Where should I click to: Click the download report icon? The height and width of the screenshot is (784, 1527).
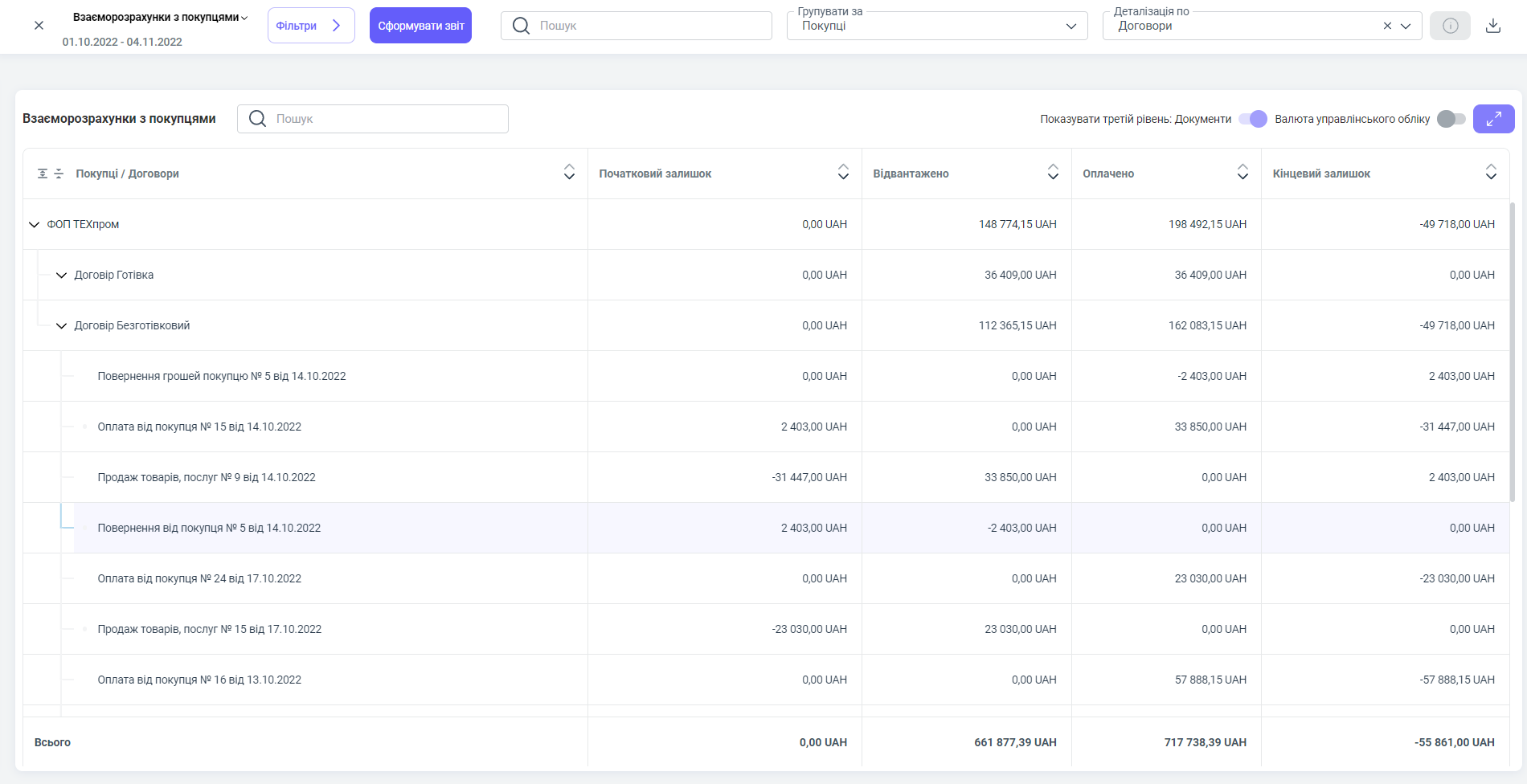1492,26
